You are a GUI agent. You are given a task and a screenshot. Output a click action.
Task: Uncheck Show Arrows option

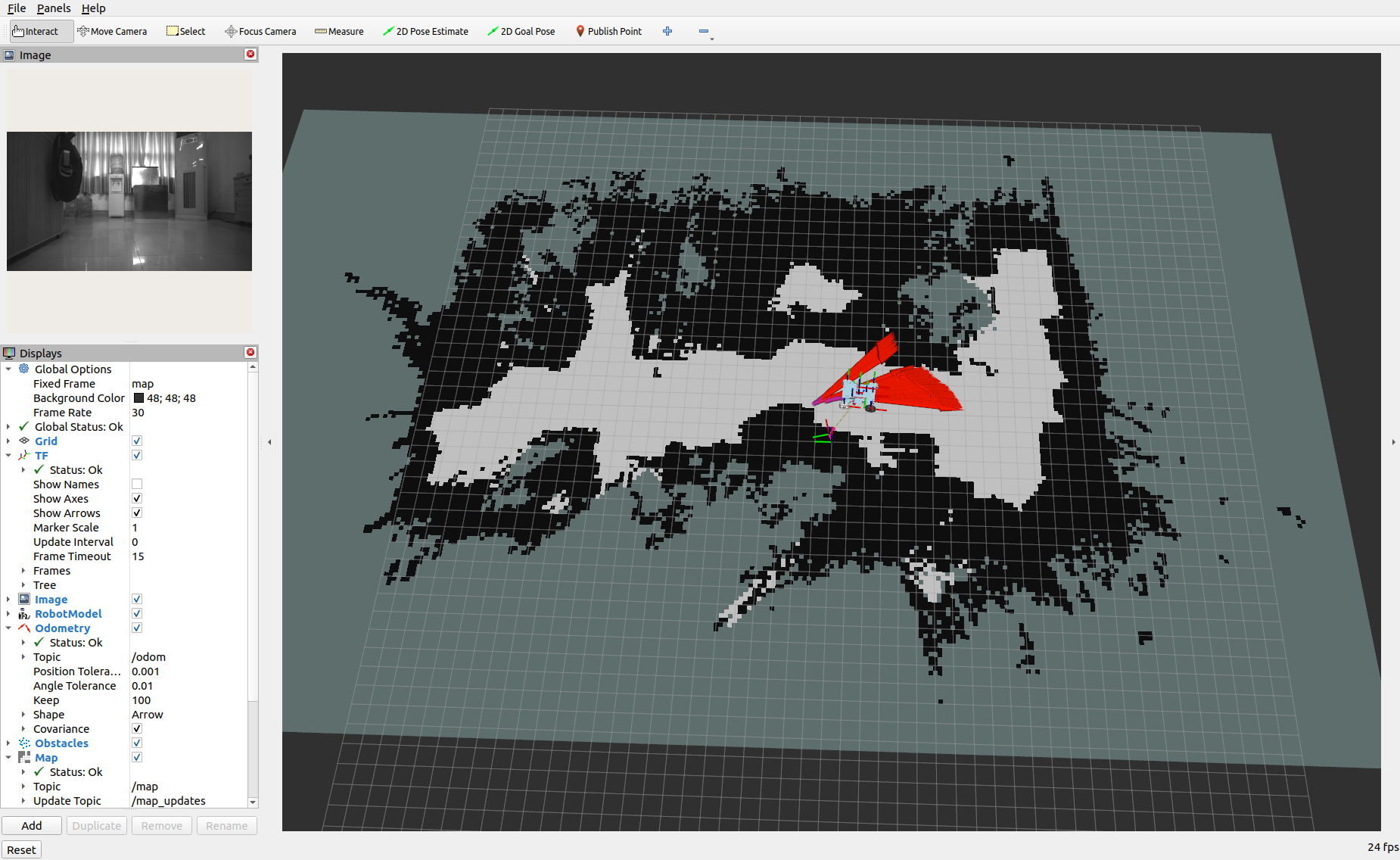point(137,513)
